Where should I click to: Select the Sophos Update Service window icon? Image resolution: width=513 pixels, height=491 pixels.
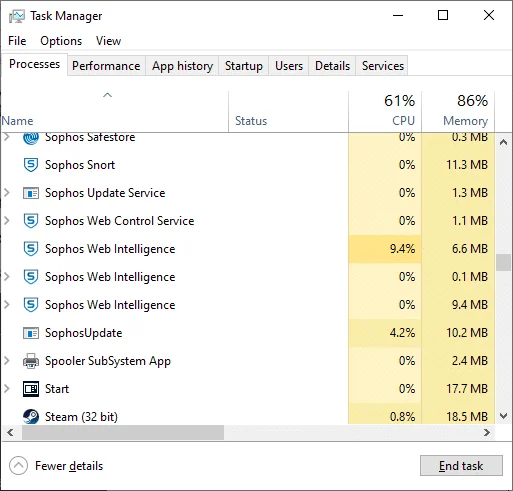[31, 193]
